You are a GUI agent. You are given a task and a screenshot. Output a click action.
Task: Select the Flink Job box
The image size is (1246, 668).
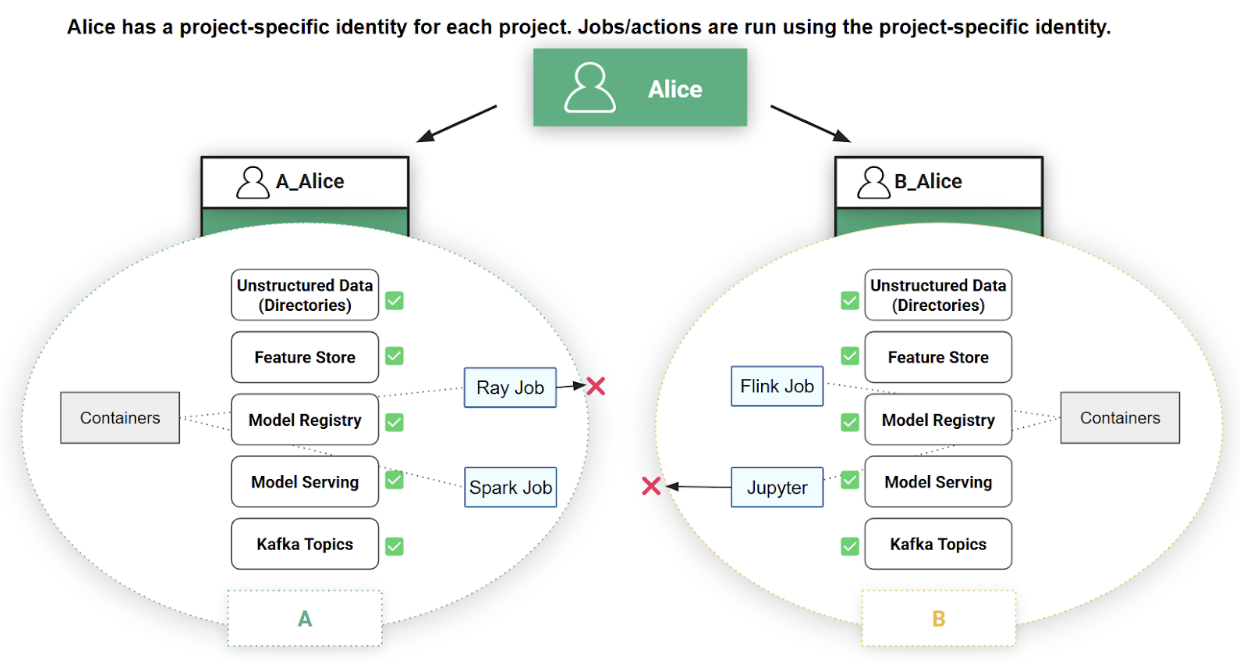pyautogui.click(x=777, y=386)
